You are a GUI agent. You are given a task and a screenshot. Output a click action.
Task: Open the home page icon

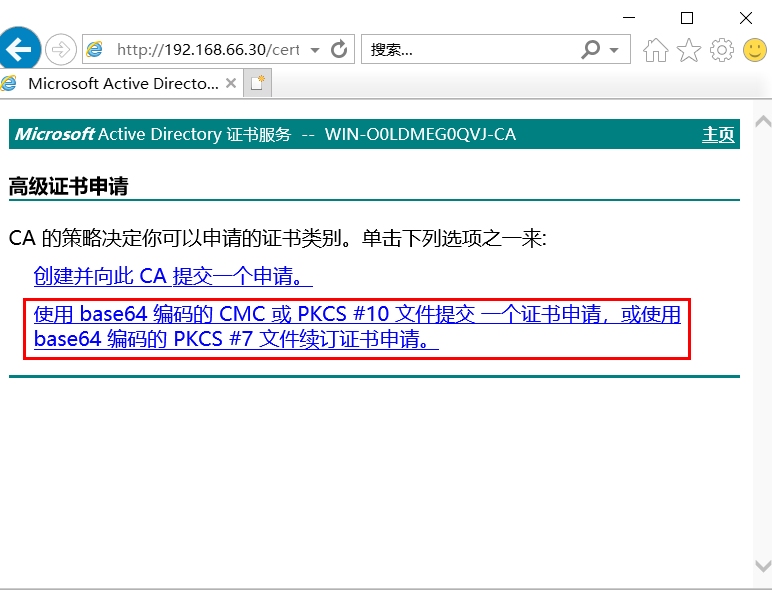tap(655, 50)
